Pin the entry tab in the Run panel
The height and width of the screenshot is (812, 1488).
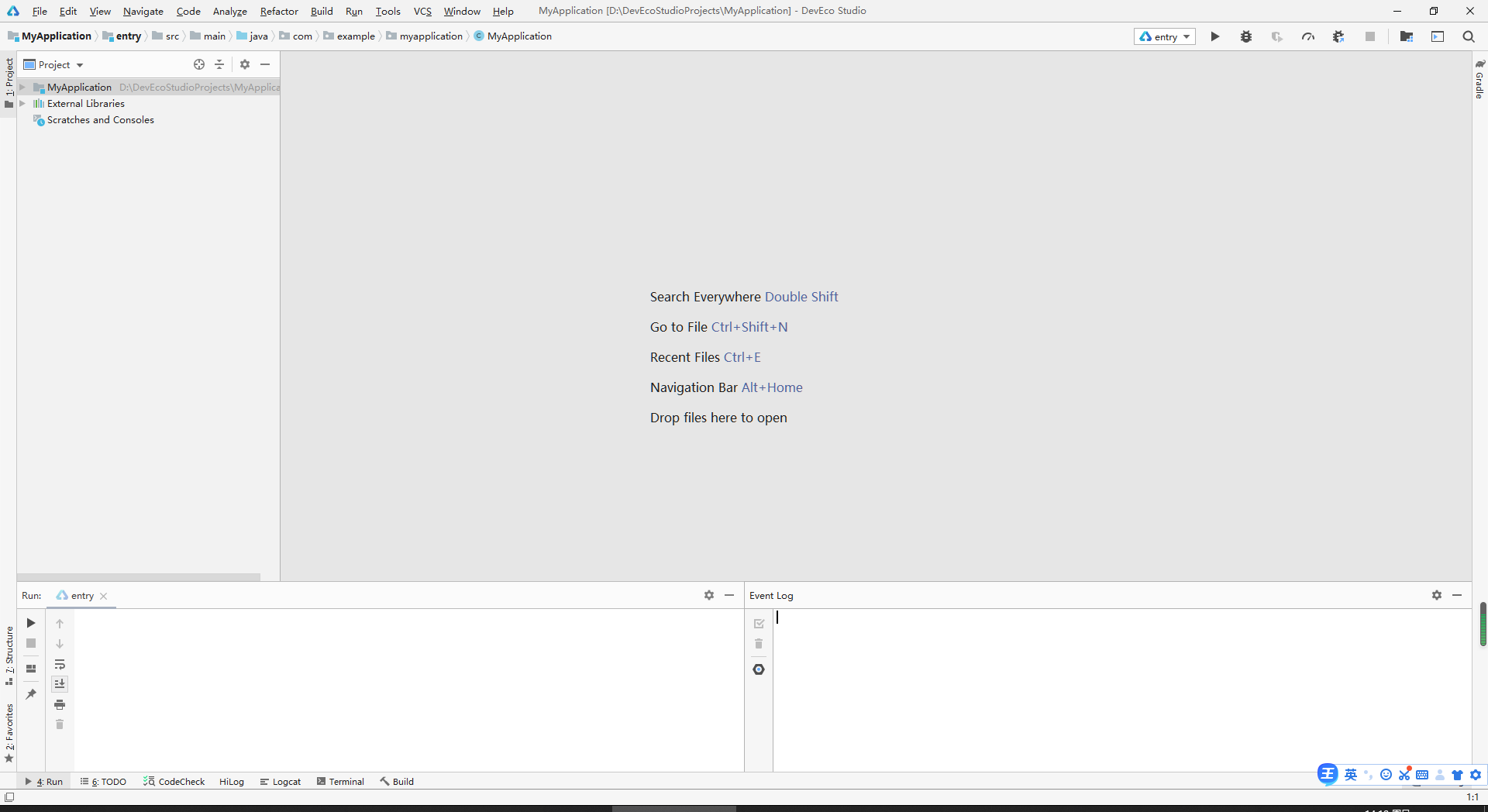click(x=31, y=694)
